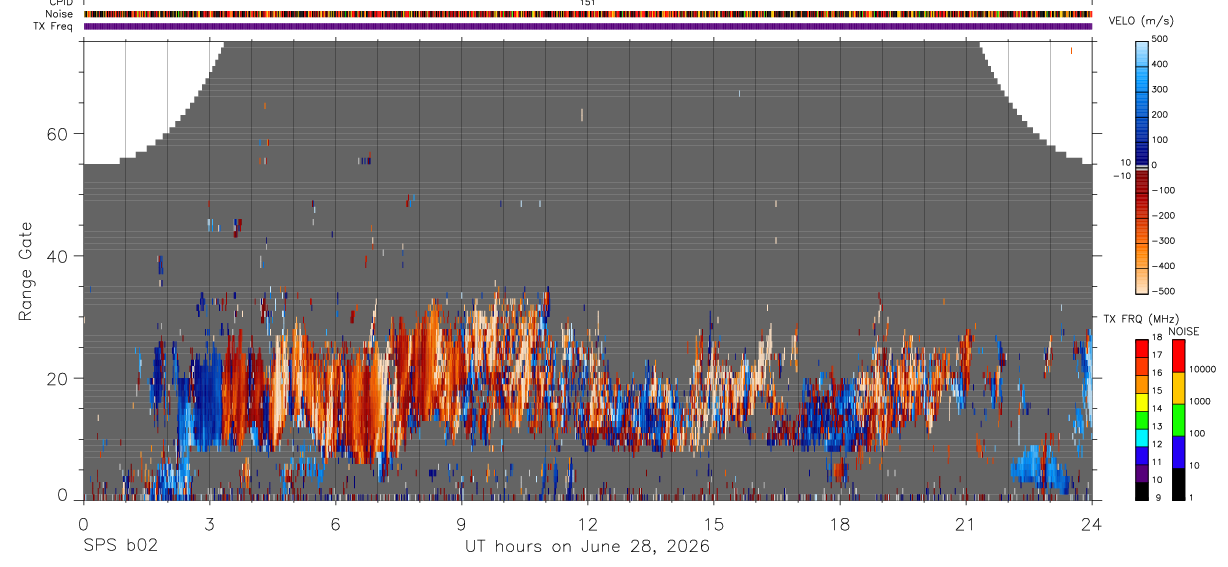Click the purple TX Freq strip

[x=588, y=26]
